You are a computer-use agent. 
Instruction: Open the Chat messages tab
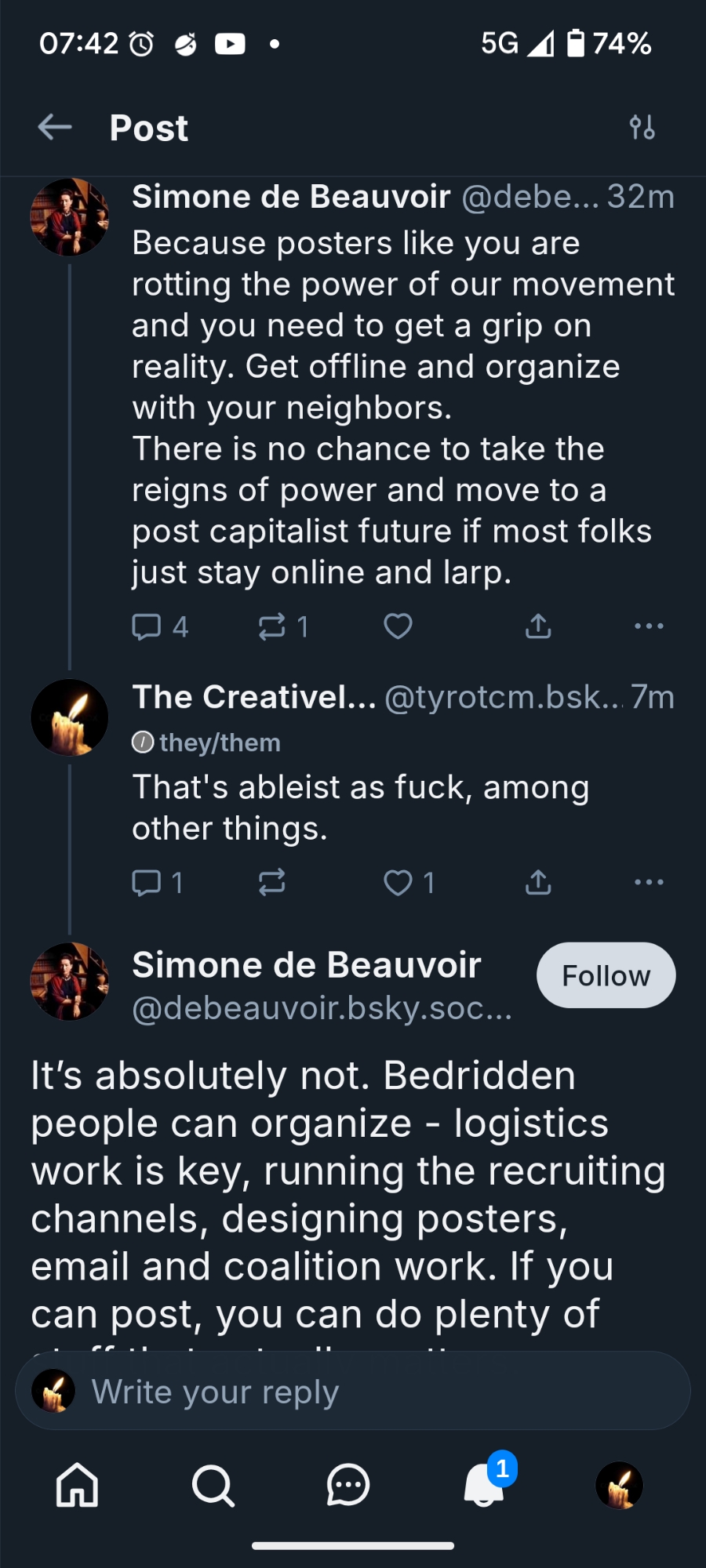tap(348, 1486)
